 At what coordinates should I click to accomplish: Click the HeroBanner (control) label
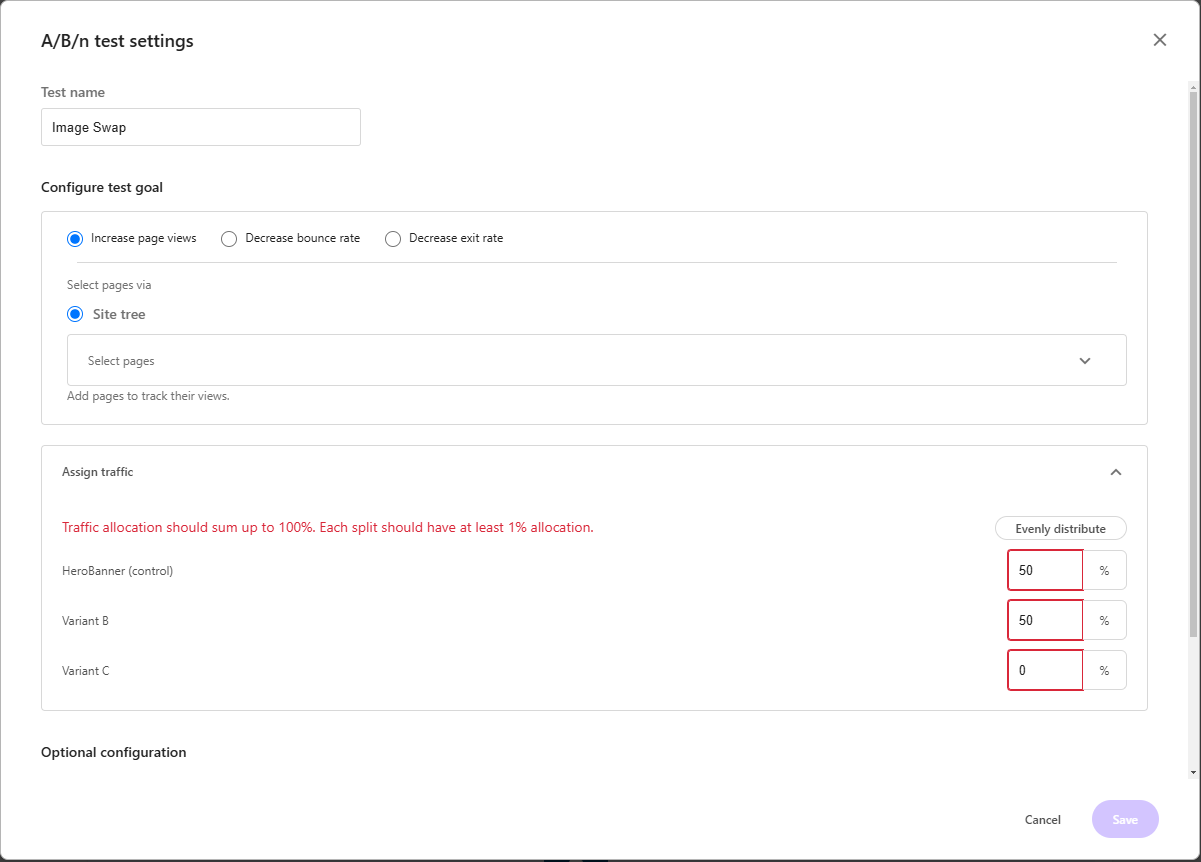point(118,571)
